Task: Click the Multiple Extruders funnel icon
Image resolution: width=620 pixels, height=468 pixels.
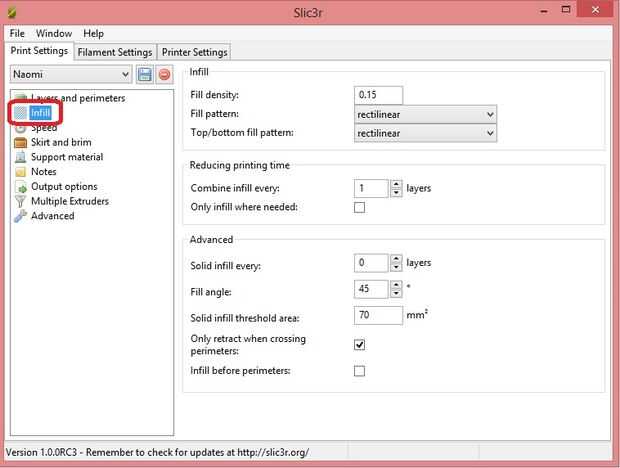Action: click(x=21, y=201)
